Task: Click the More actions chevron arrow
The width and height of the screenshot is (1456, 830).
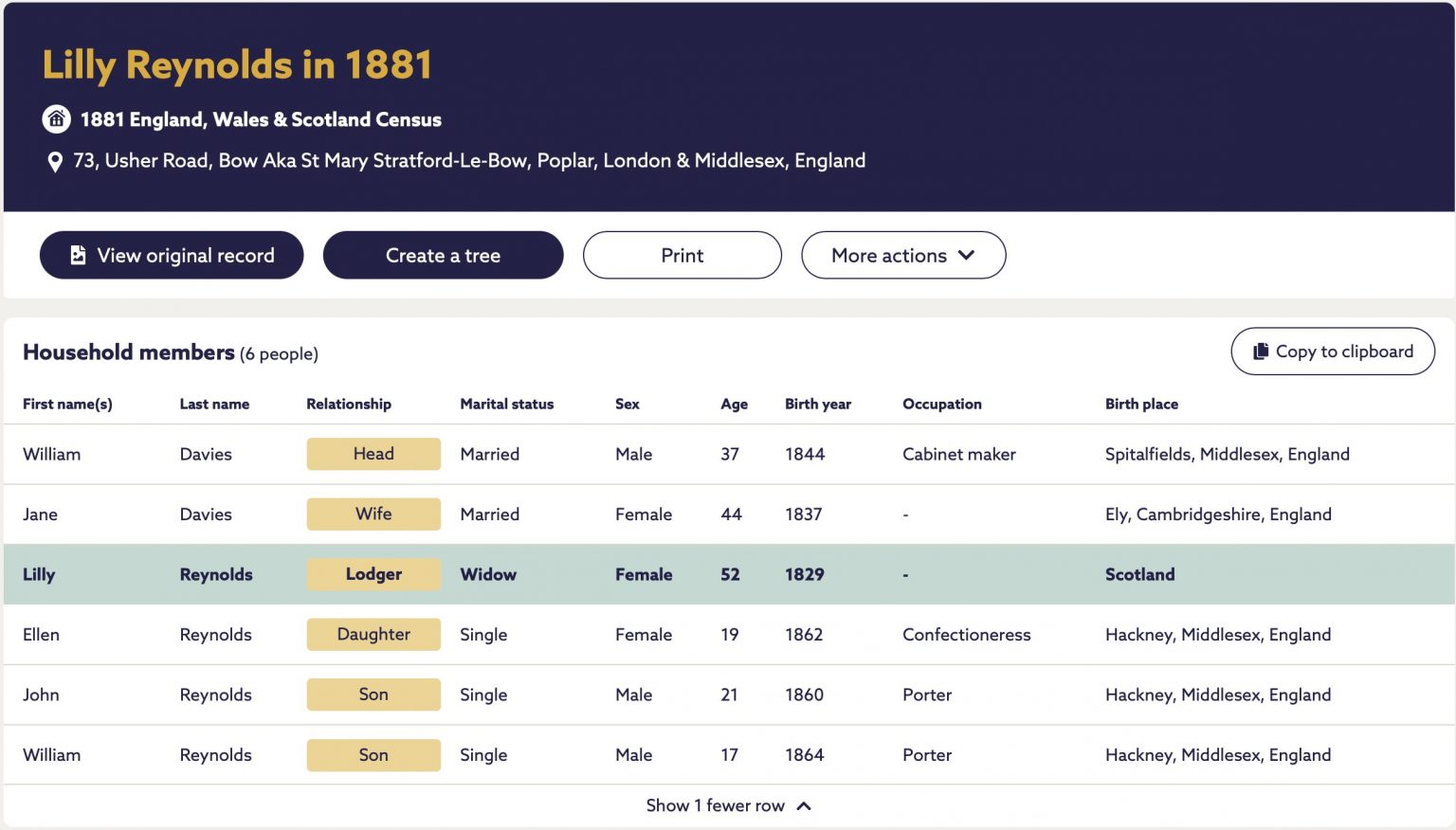Action: (966, 255)
